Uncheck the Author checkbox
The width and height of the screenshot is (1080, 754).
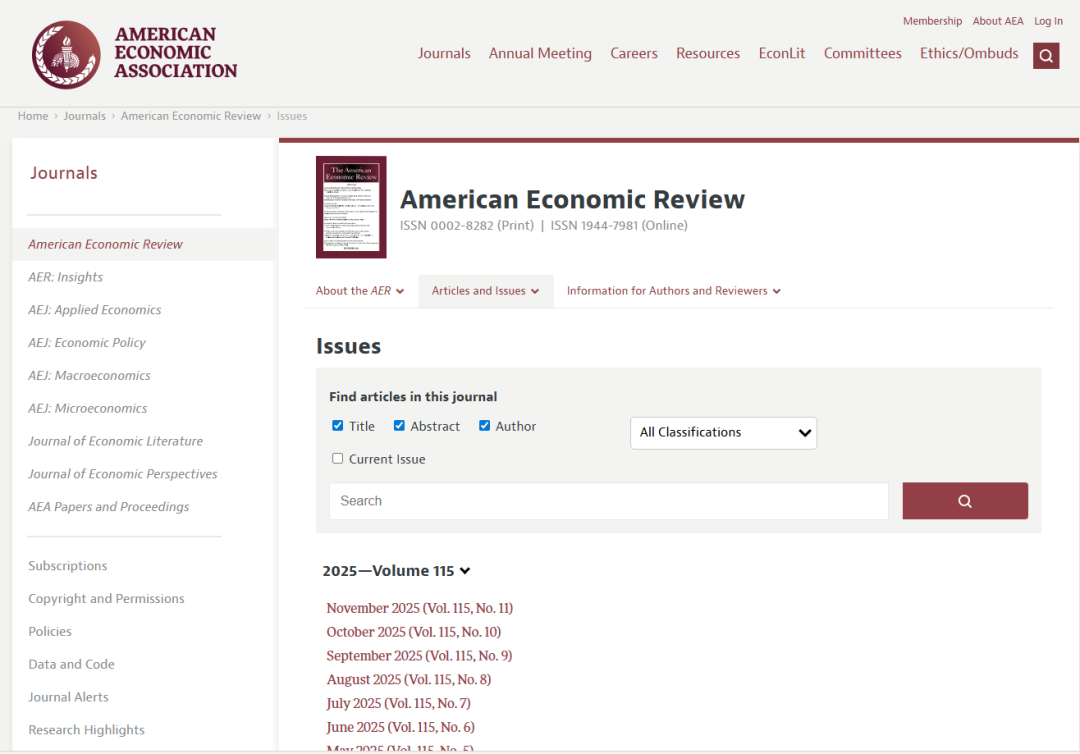tap(485, 426)
